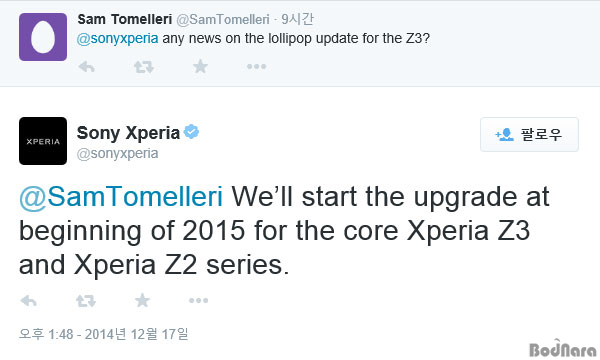Click the Sony Xperia display name

(128, 133)
